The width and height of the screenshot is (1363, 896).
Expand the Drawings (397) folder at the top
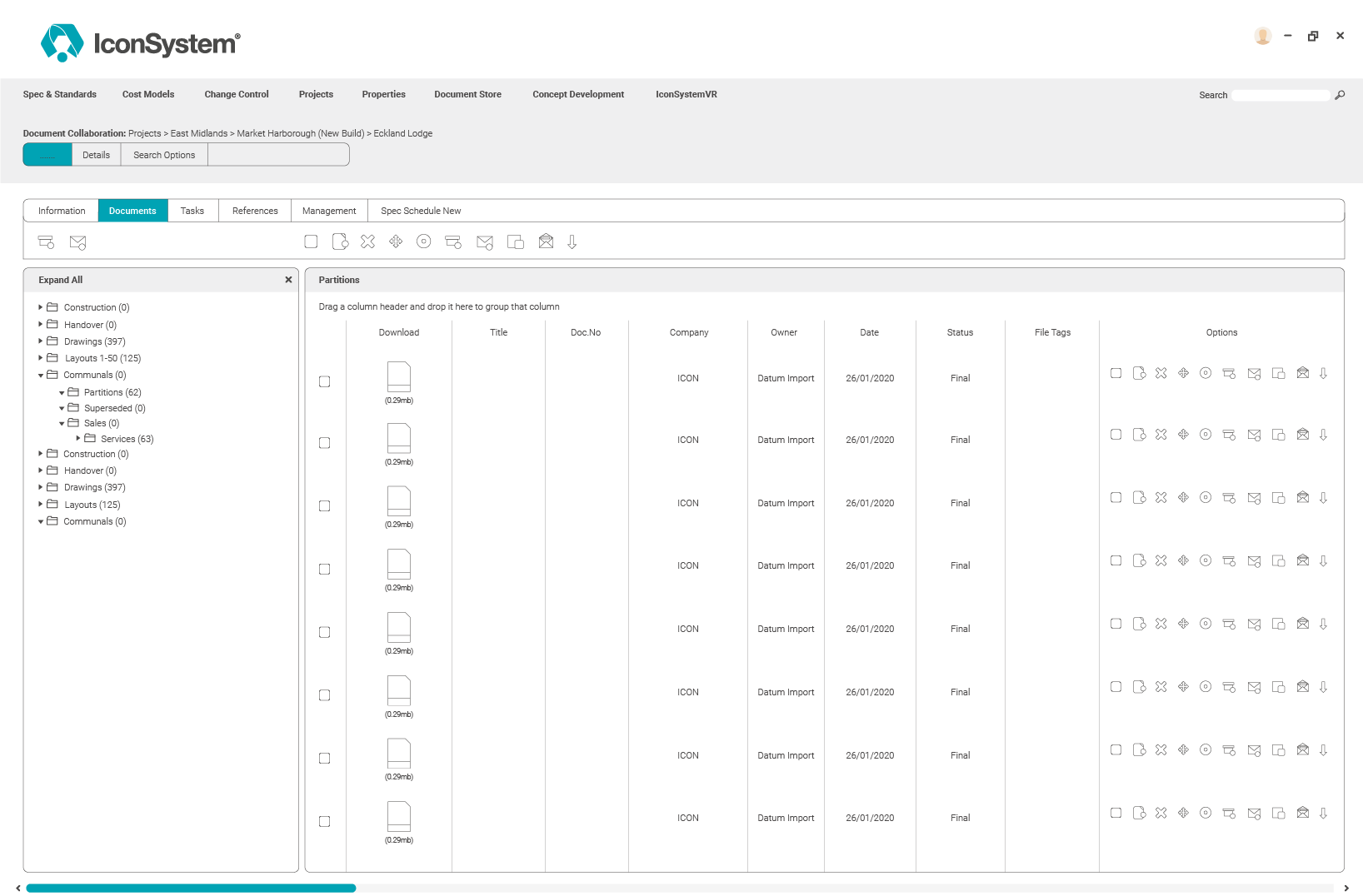40,341
